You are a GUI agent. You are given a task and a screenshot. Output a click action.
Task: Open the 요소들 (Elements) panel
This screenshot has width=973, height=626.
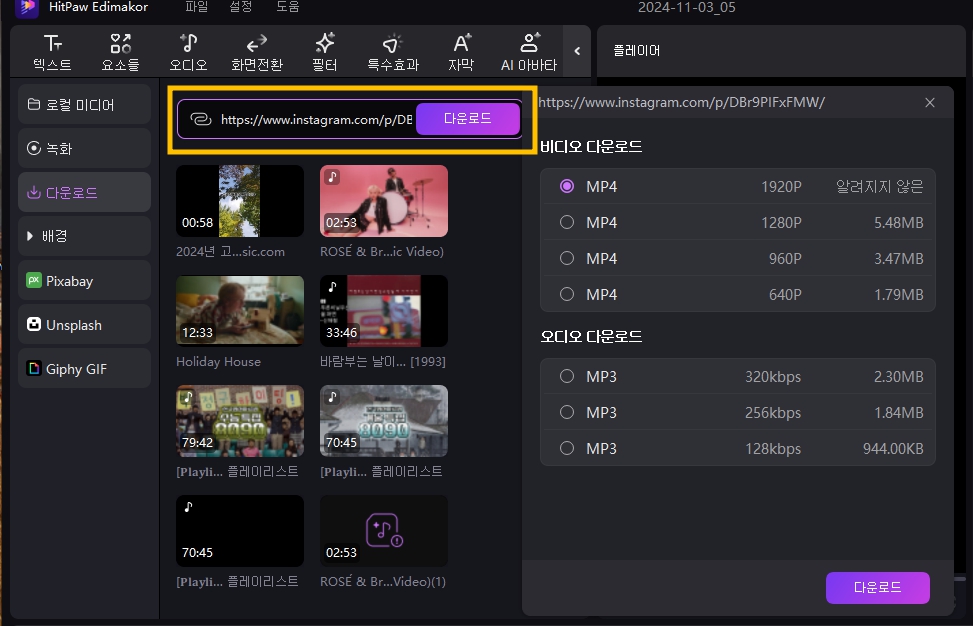120,53
